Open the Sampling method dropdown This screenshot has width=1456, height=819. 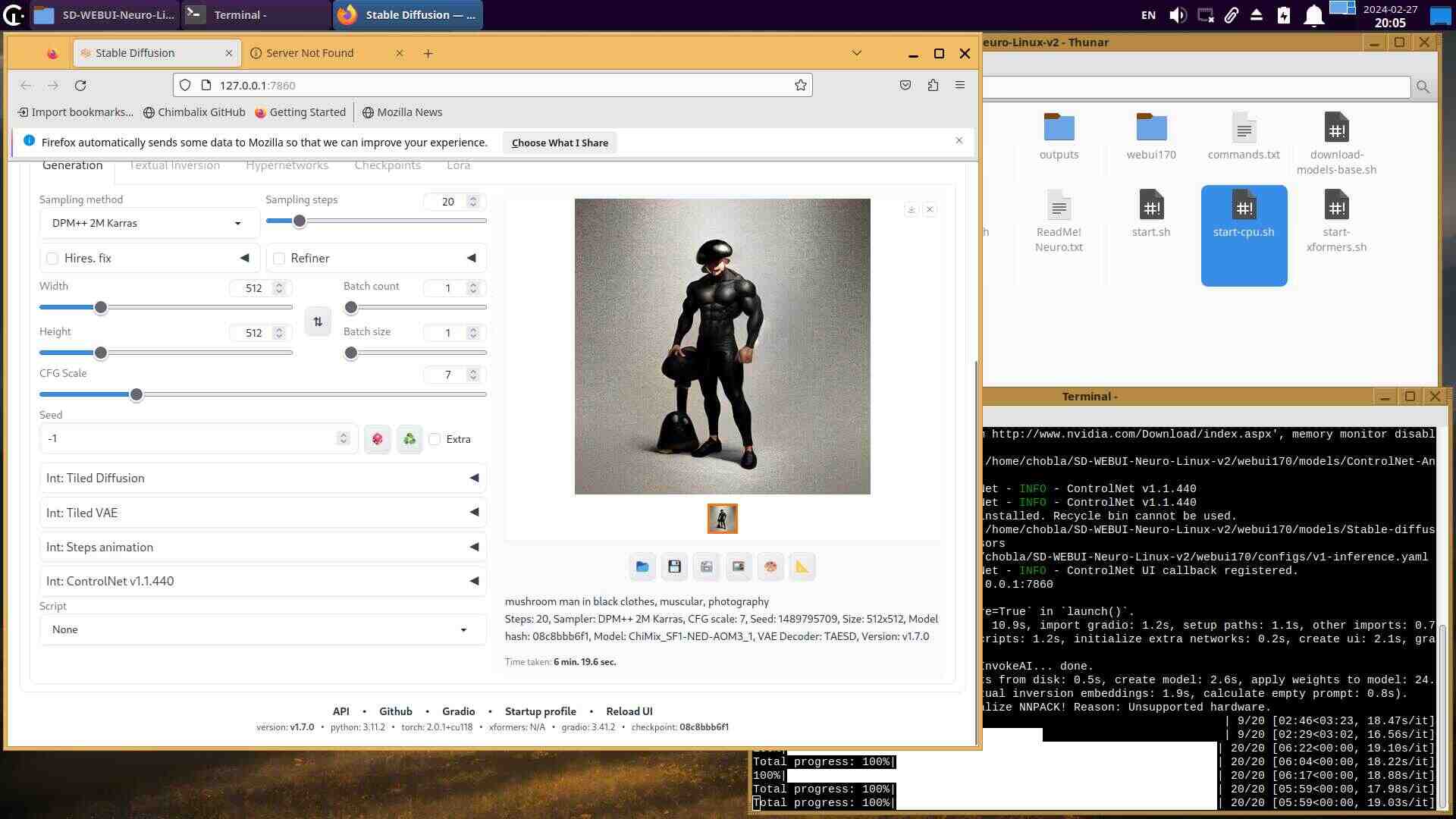(x=149, y=223)
